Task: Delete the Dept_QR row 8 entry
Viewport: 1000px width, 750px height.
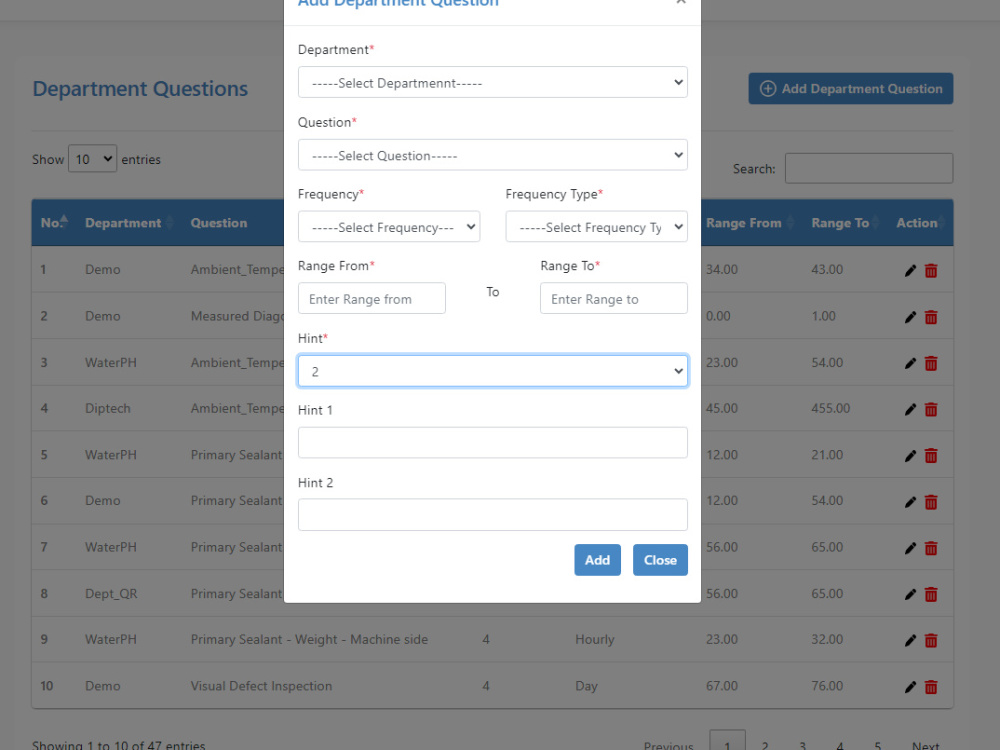Action: pos(931,594)
